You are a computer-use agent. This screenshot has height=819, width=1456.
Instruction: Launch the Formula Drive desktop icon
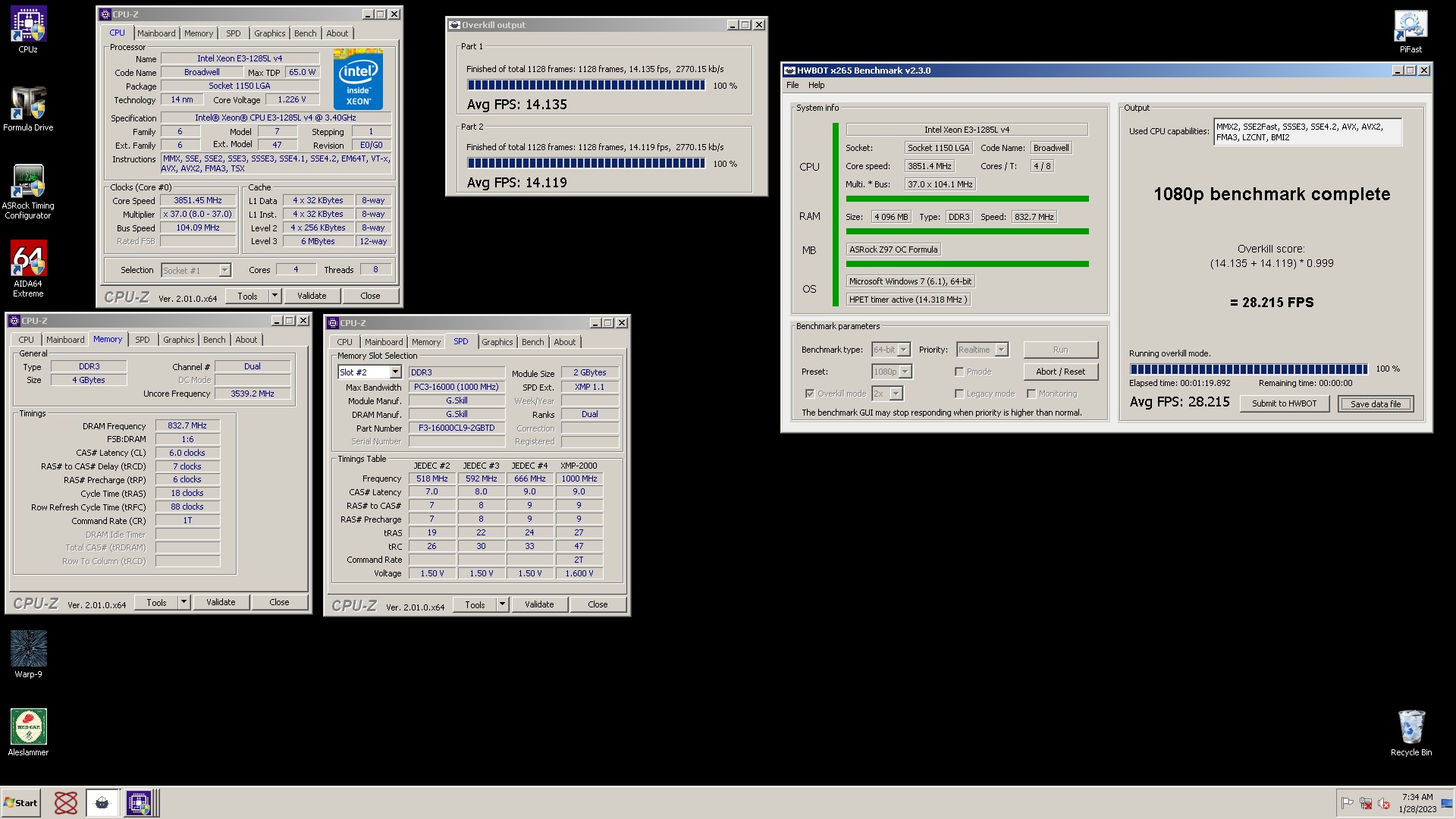(x=28, y=108)
